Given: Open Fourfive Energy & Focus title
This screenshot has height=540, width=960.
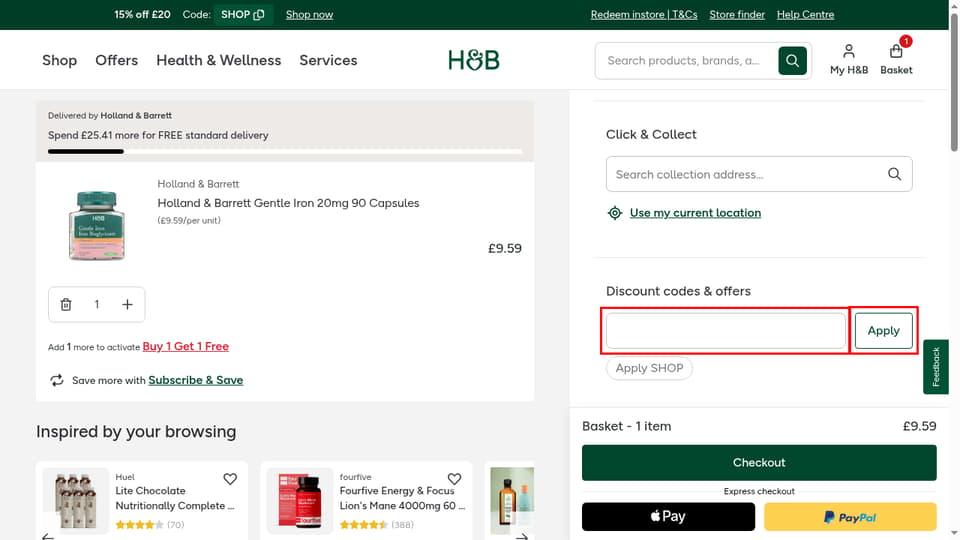Looking at the screenshot, I should 402,498.
